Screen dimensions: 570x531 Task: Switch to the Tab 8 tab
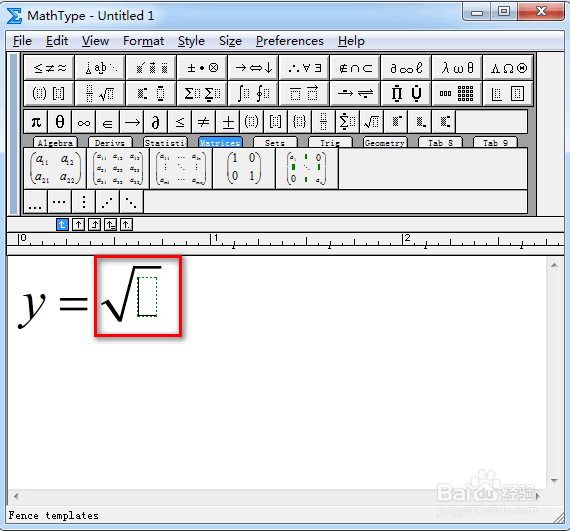tap(440, 142)
